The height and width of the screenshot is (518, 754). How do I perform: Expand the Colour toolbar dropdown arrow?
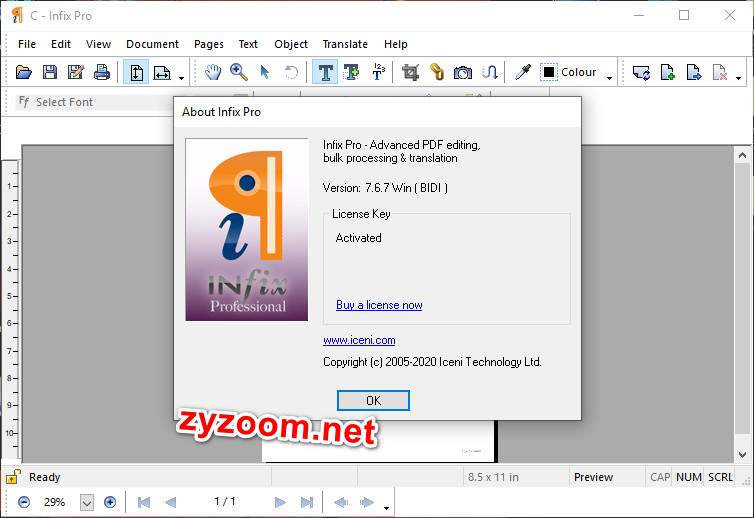click(609, 78)
